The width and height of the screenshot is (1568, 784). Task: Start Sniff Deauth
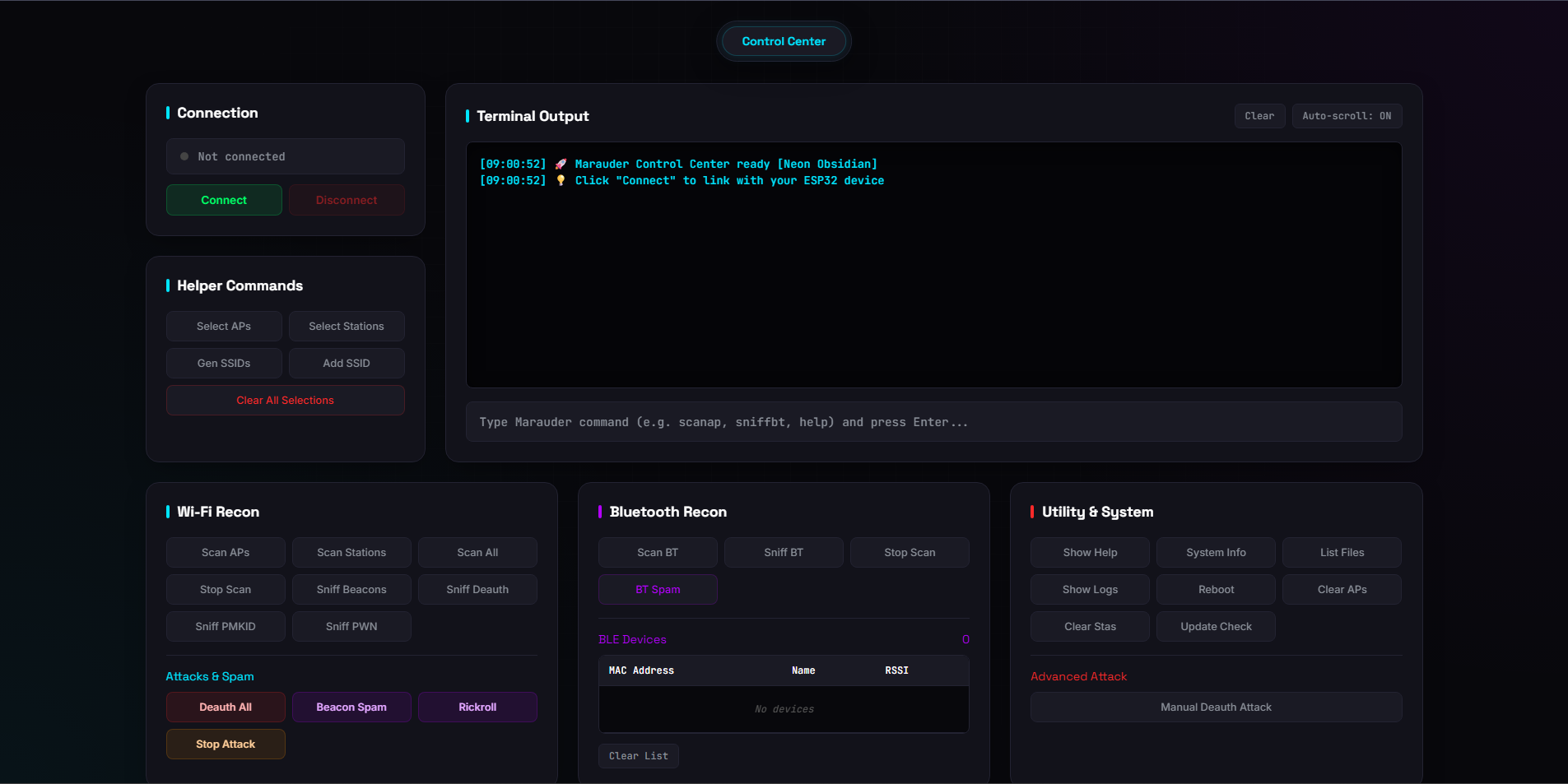point(477,590)
